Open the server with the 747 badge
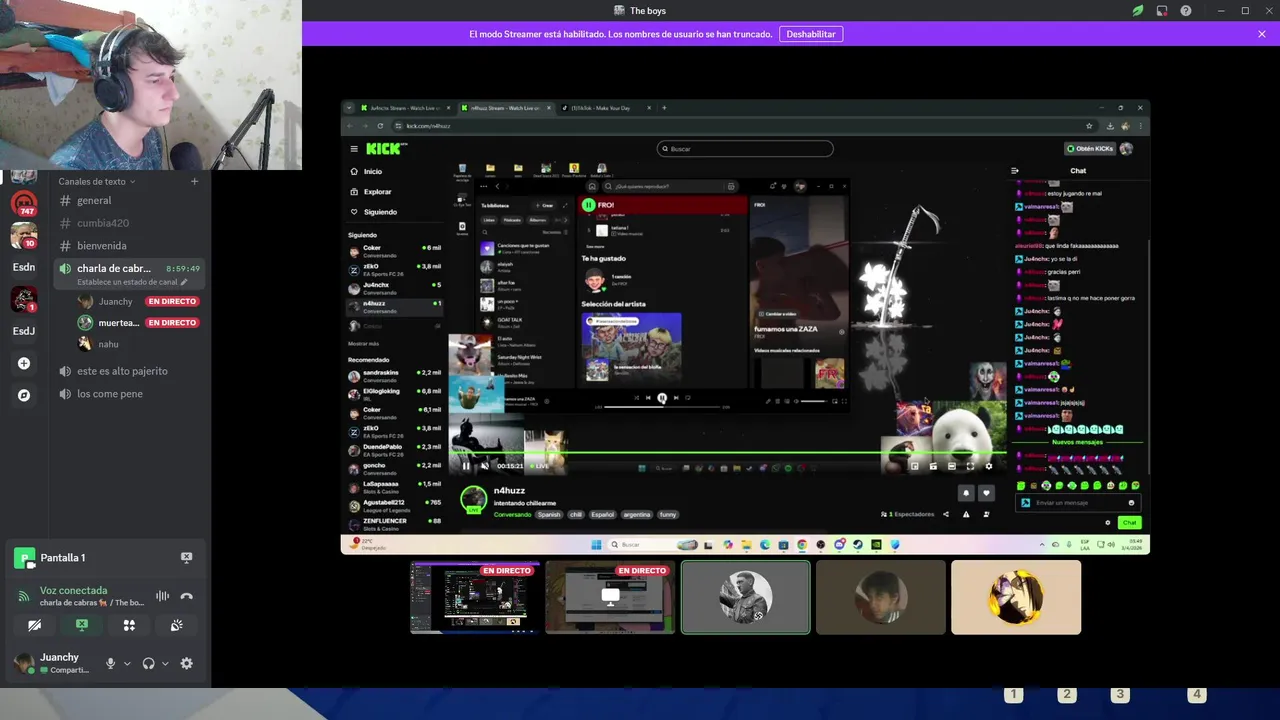This screenshot has height=720, width=1280. [24, 203]
